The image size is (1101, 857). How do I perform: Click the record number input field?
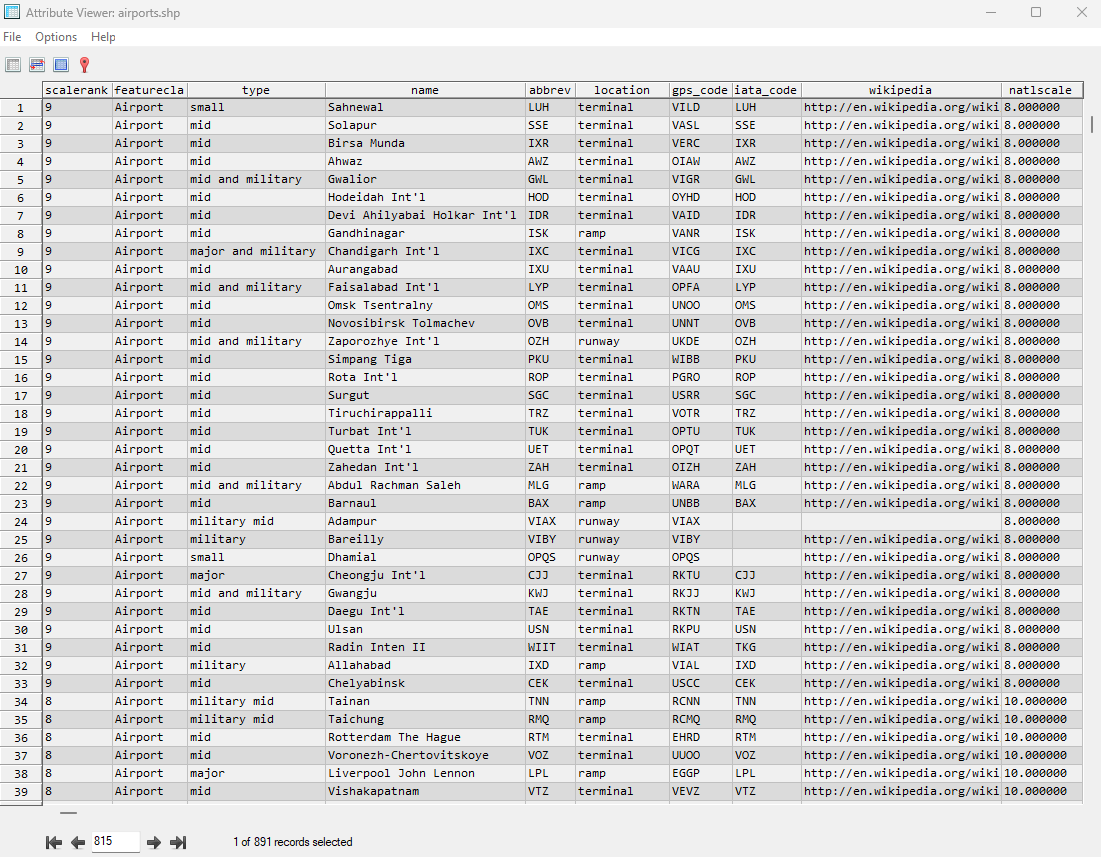(115, 842)
